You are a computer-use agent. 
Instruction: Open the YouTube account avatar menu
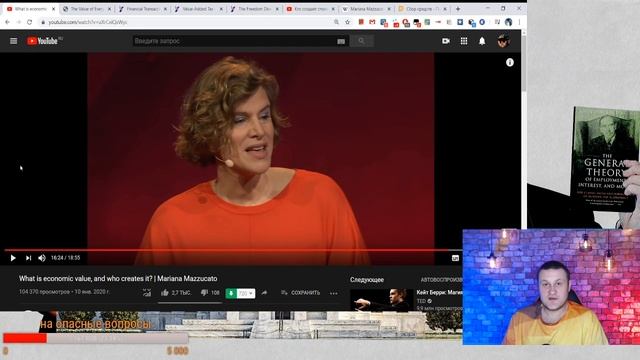click(x=503, y=41)
